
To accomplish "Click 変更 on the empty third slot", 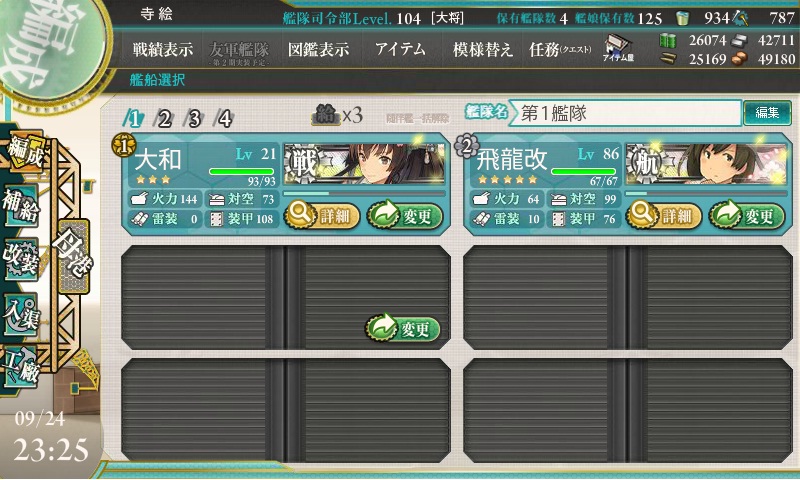I will pos(403,329).
